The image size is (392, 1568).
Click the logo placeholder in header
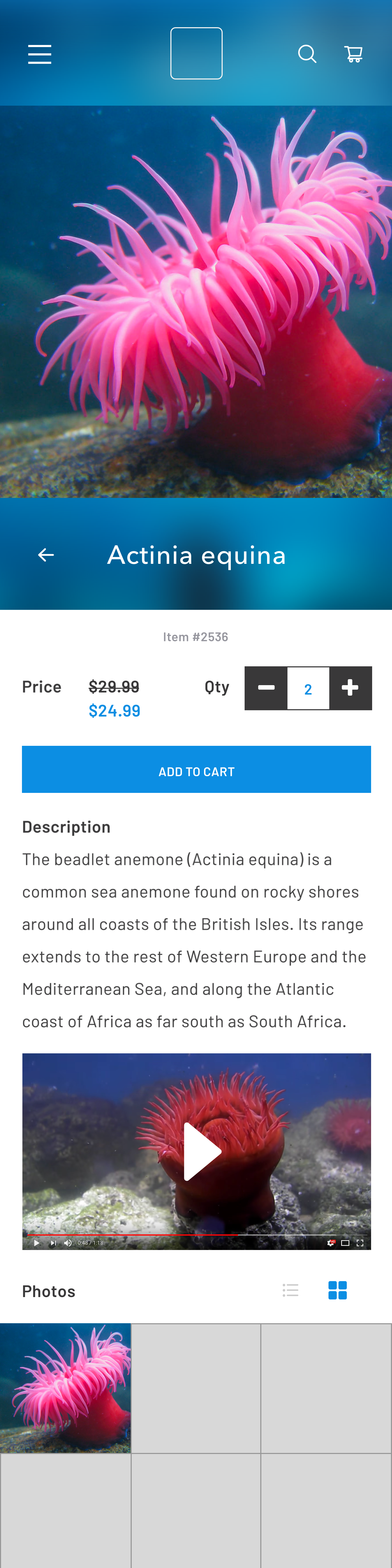click(196, 54)
